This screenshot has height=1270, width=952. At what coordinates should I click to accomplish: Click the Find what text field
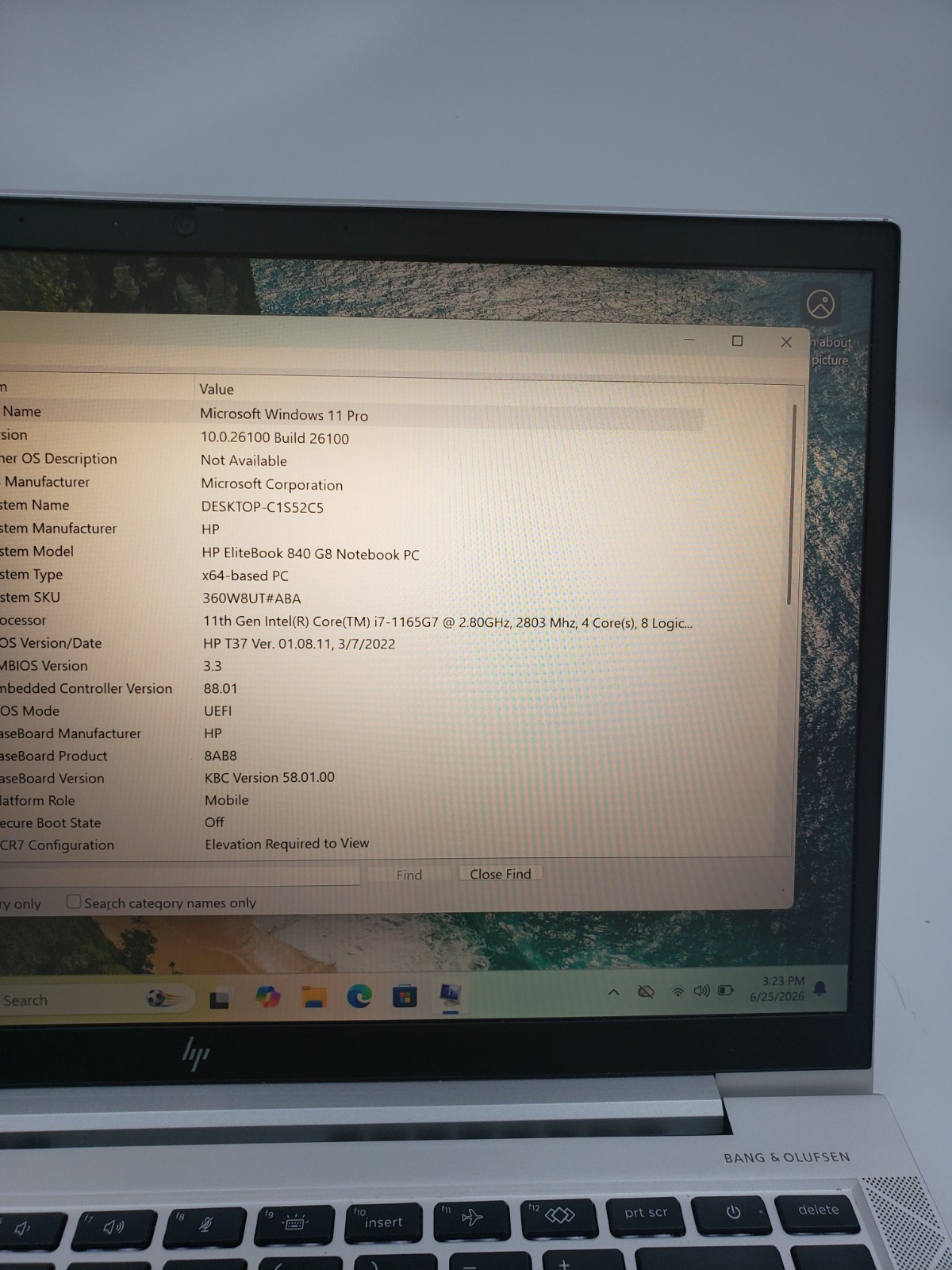[x=178, y=875]
